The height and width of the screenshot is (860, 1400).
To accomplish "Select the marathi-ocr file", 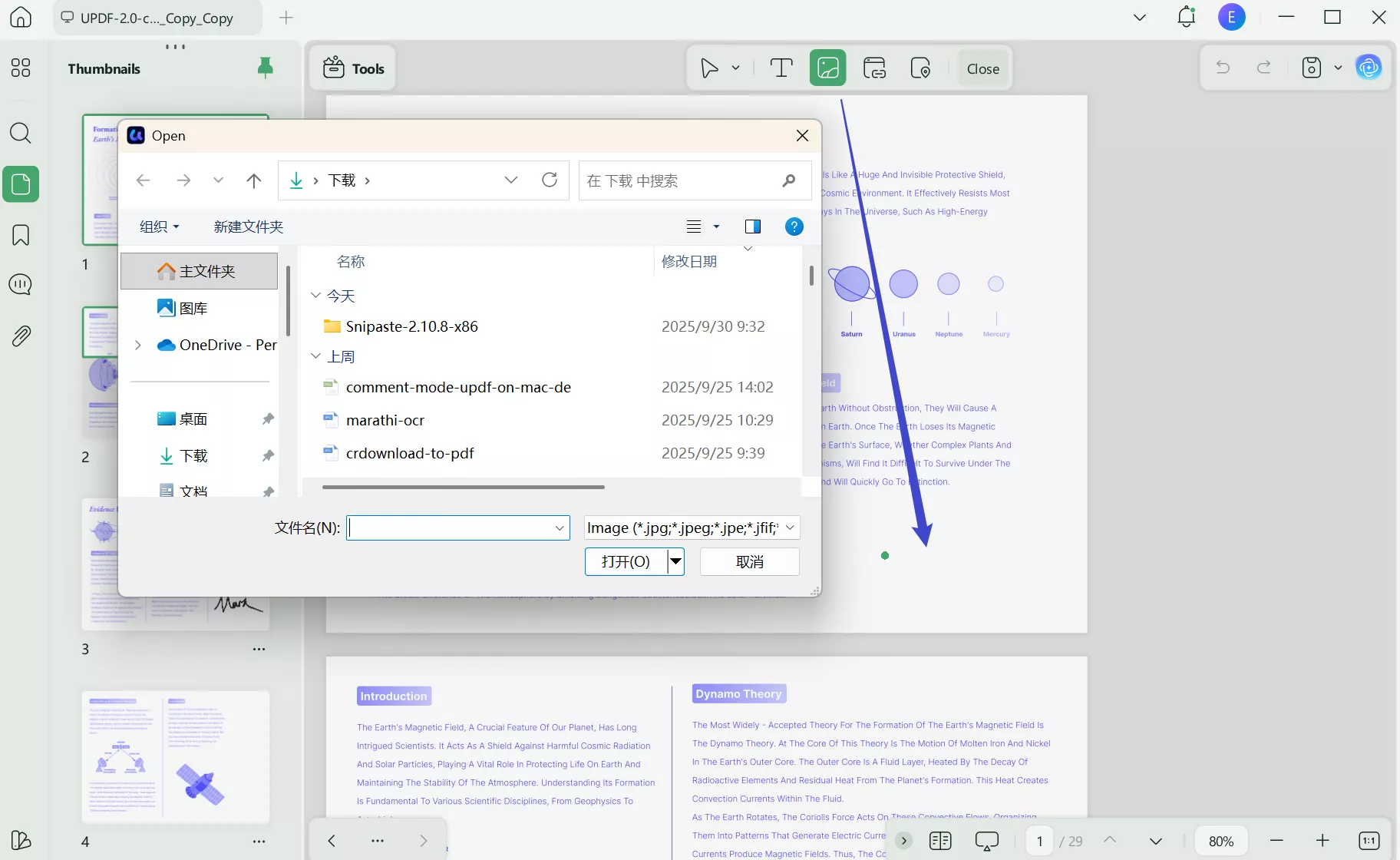I will click(385, 420).
